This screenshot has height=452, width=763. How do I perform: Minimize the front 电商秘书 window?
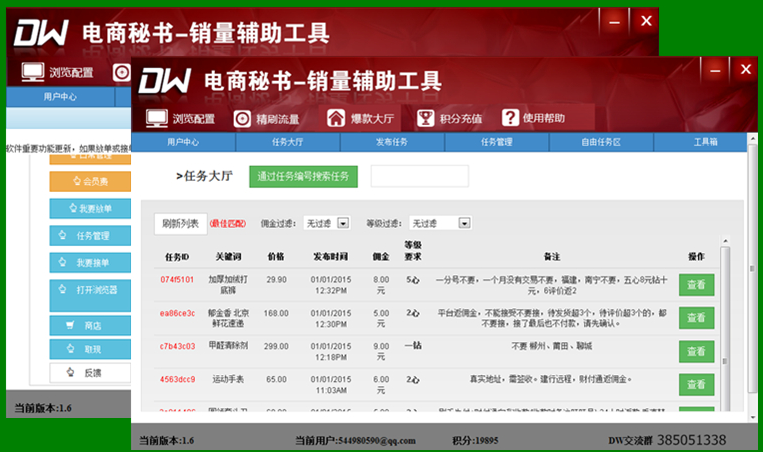coord(715,71)
